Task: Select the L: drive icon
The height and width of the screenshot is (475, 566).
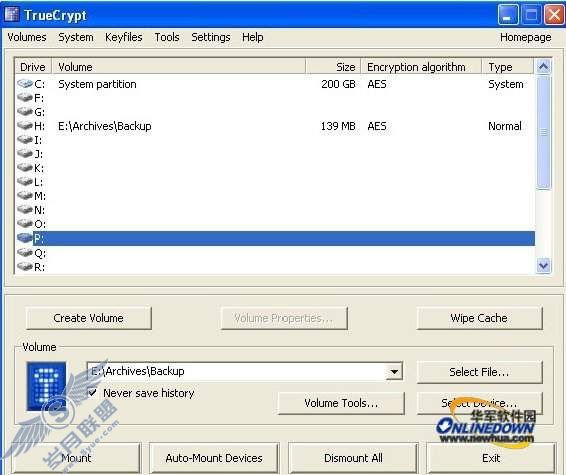Action: [25, 182]
